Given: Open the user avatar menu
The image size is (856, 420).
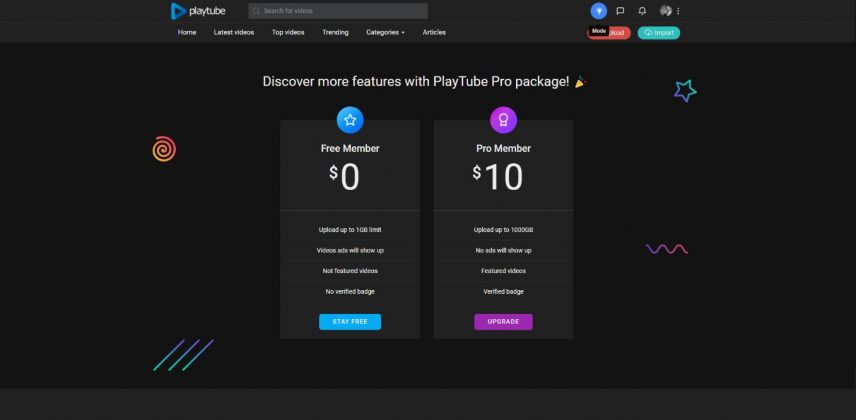Looking at the screenshot, I should click(665, 11).
